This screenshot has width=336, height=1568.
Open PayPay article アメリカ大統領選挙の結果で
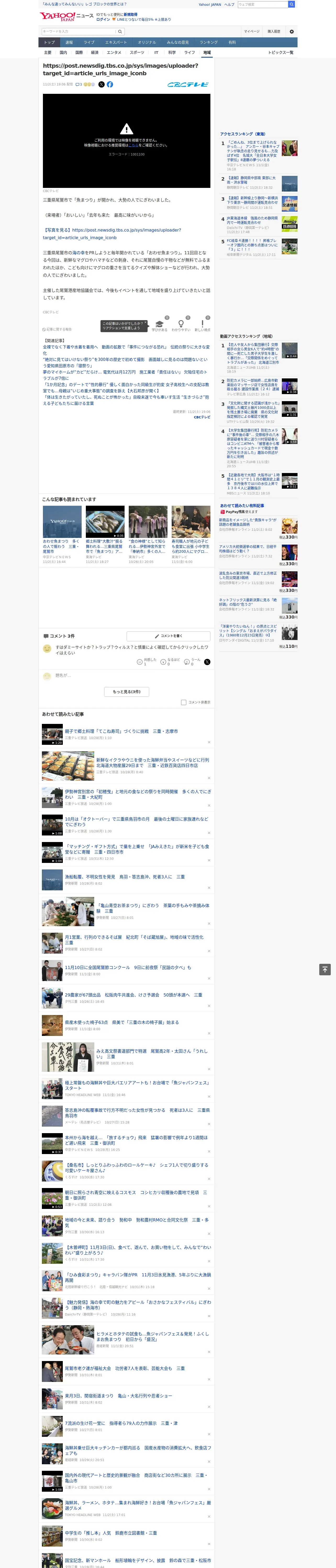[x=248, y=549]
